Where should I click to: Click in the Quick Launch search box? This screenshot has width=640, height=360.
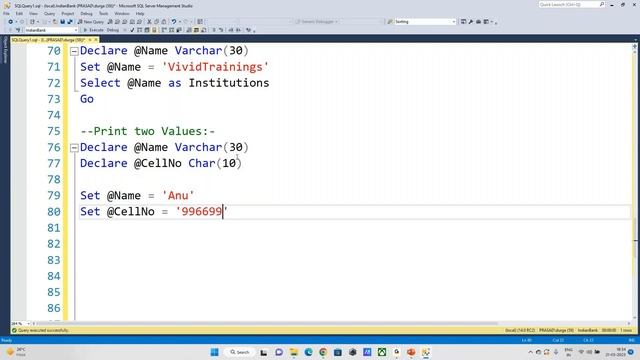[x=571, y=4]
